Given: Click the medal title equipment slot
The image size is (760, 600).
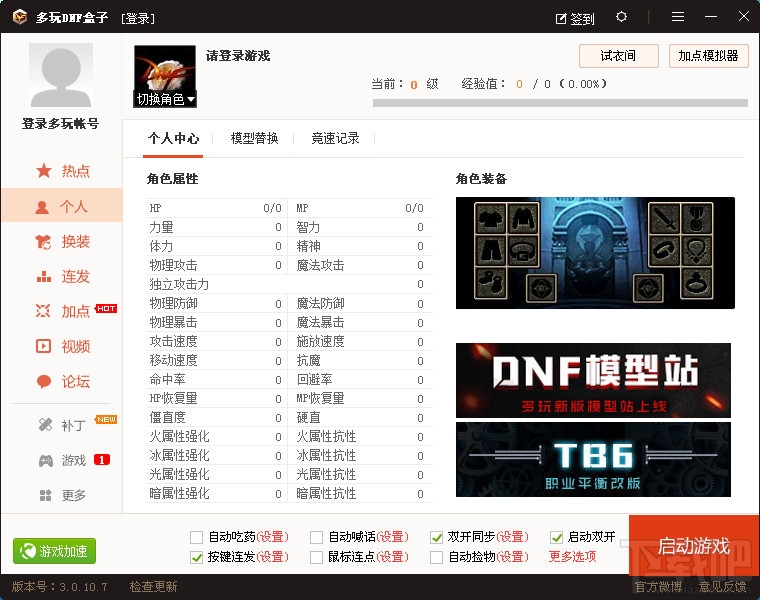Looking at the screenshot, I should [x=697, y=219].
